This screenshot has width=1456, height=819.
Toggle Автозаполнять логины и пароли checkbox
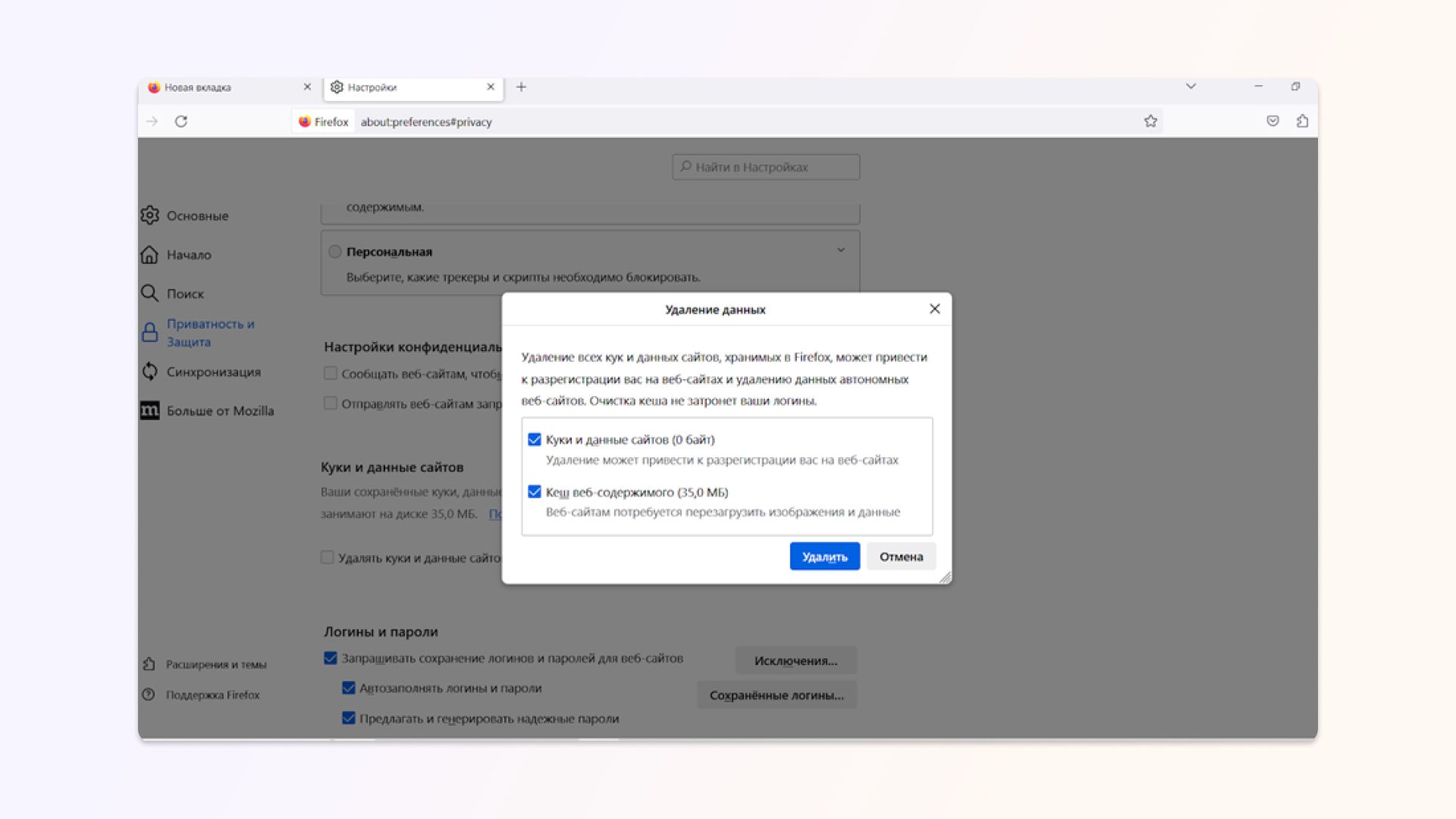point(349,688)
